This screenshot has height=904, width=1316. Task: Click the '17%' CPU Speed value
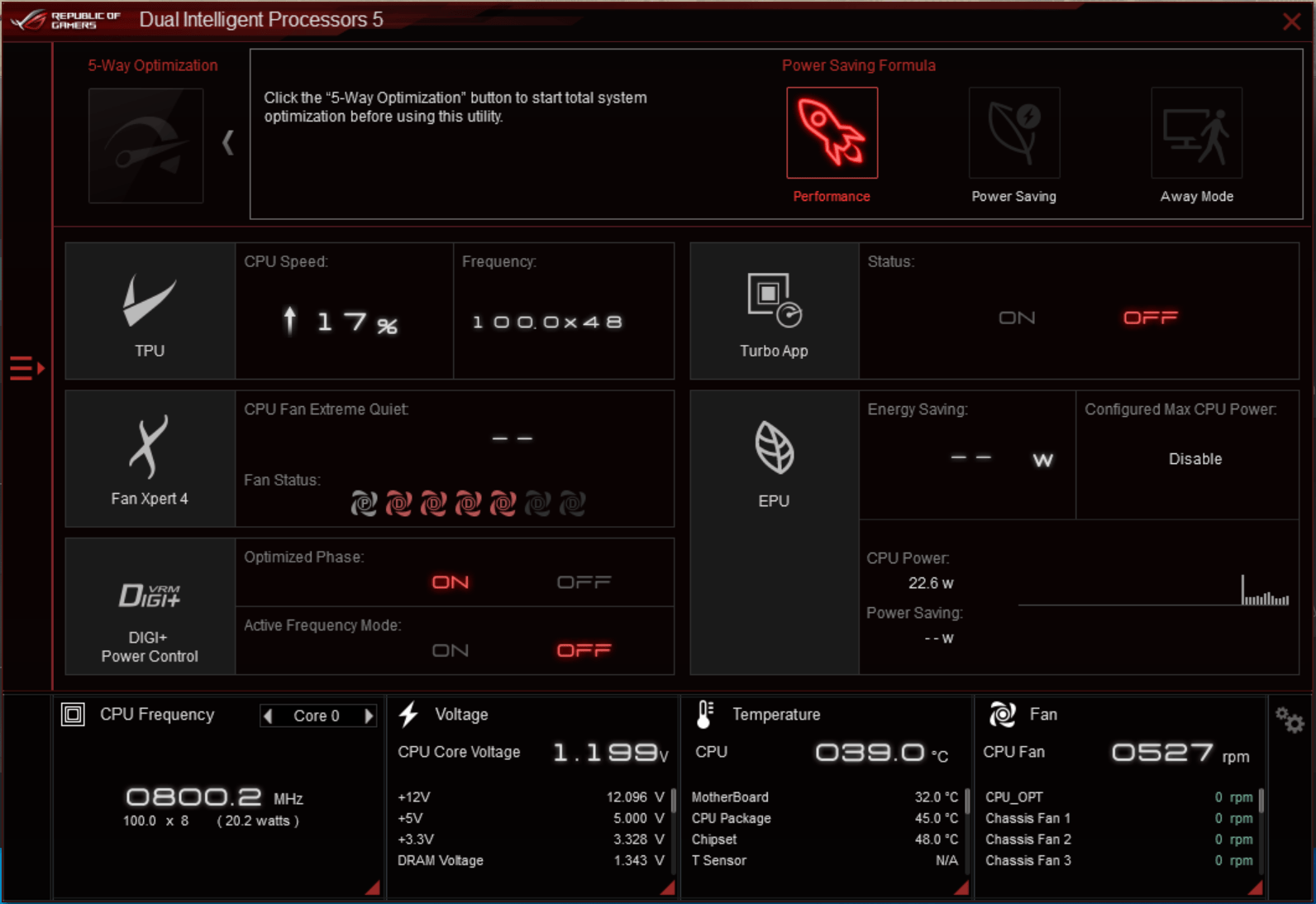pyautogui.click(x=358, y=322)
